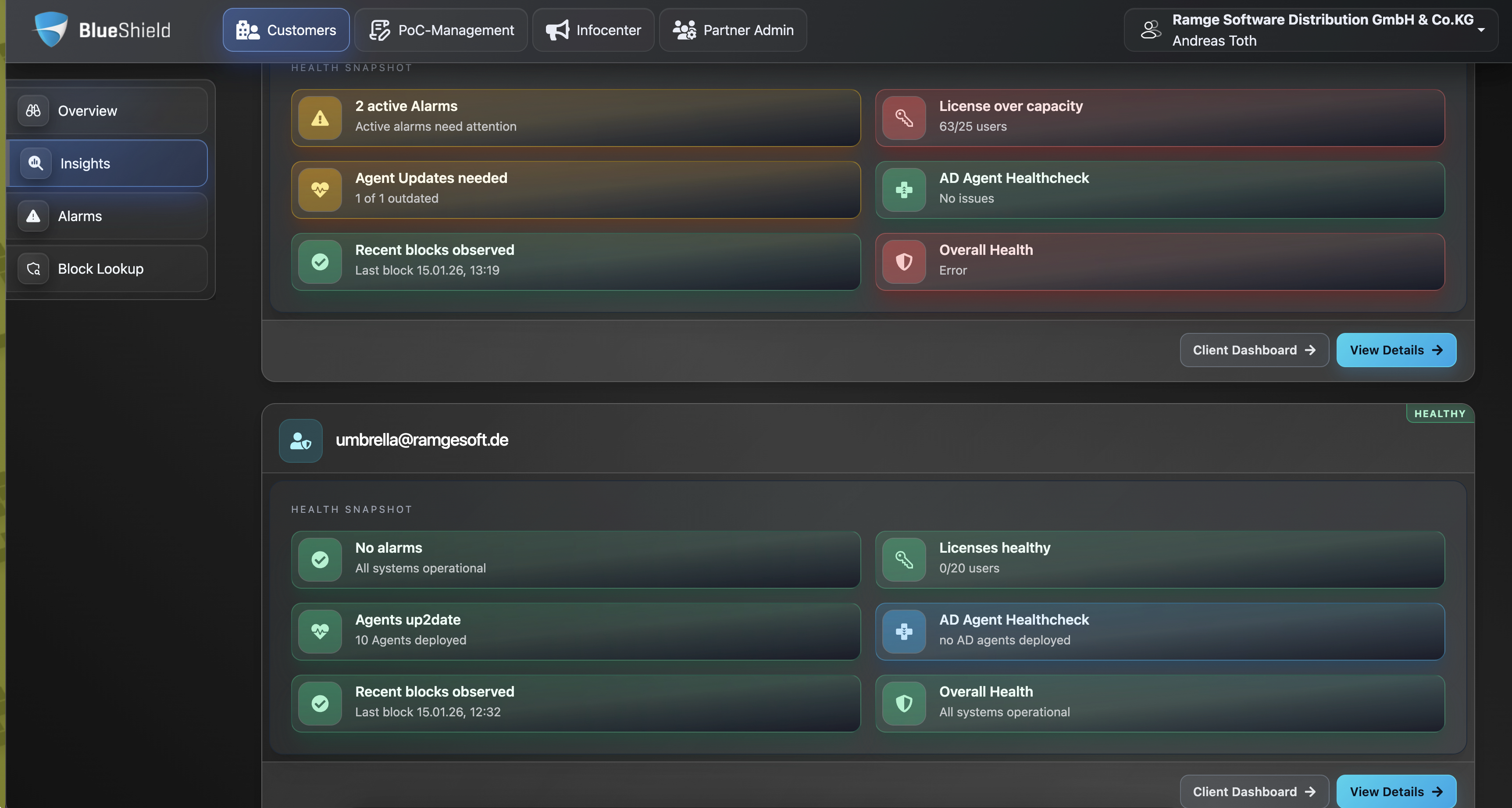Click the Alarms warning triangle icon
This screenshot has height=808, width=1512.
33,215
